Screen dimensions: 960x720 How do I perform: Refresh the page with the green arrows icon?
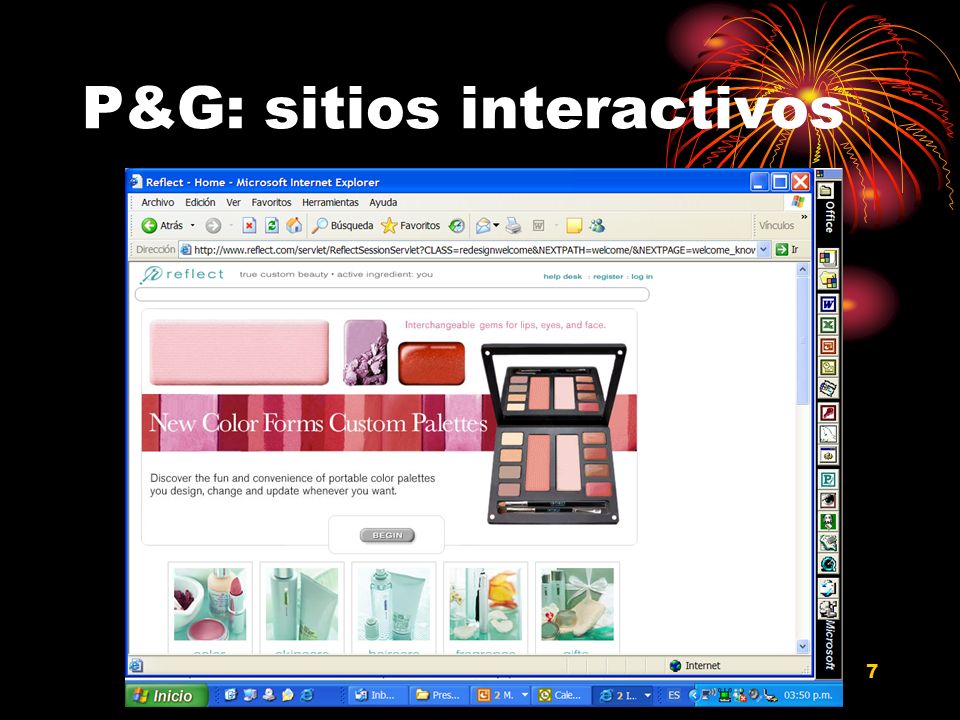coord(272,226)
